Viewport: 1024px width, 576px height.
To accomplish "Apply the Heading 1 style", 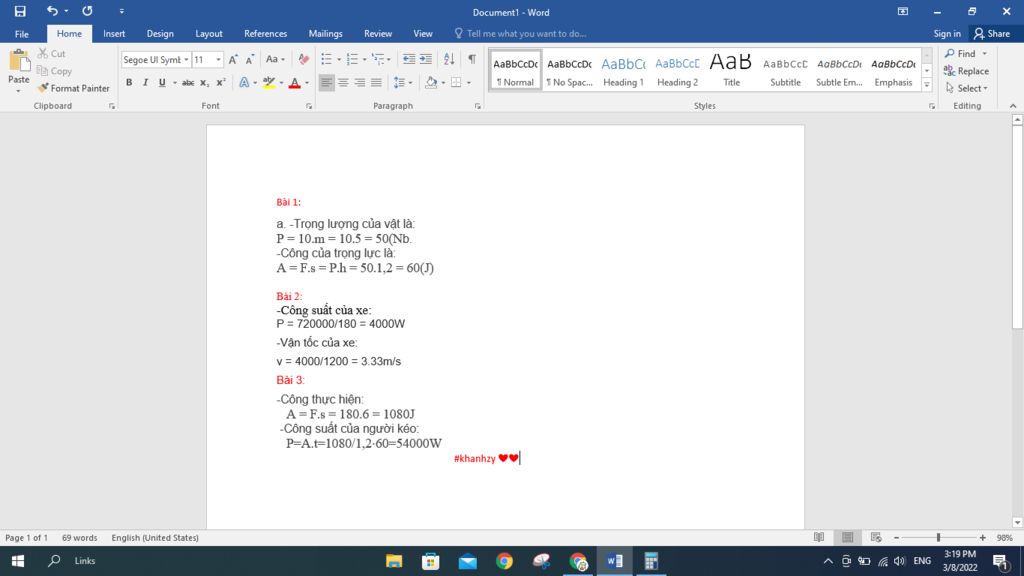I will click(623, 71).
